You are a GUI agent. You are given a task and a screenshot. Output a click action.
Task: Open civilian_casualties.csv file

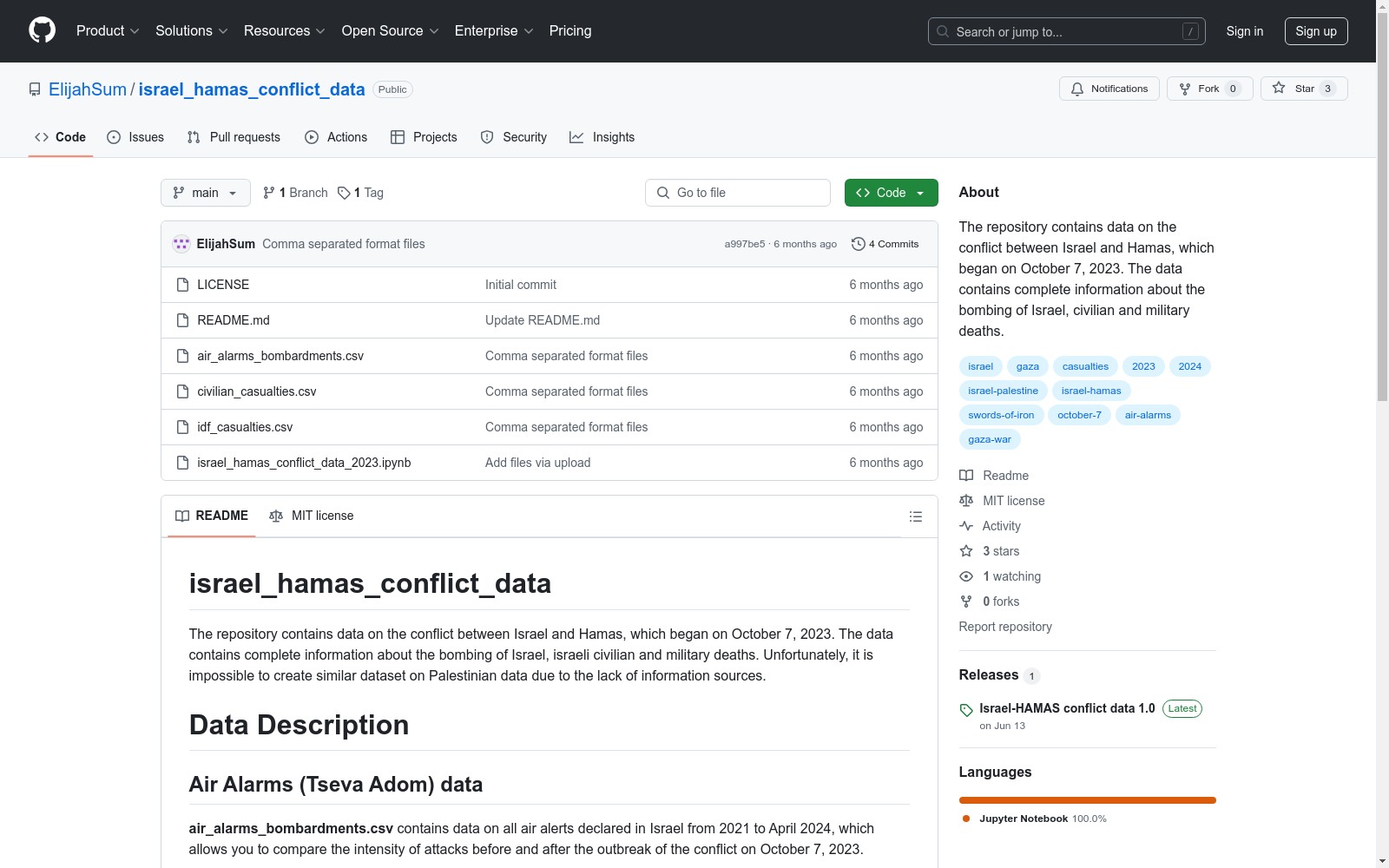point(257,391)
